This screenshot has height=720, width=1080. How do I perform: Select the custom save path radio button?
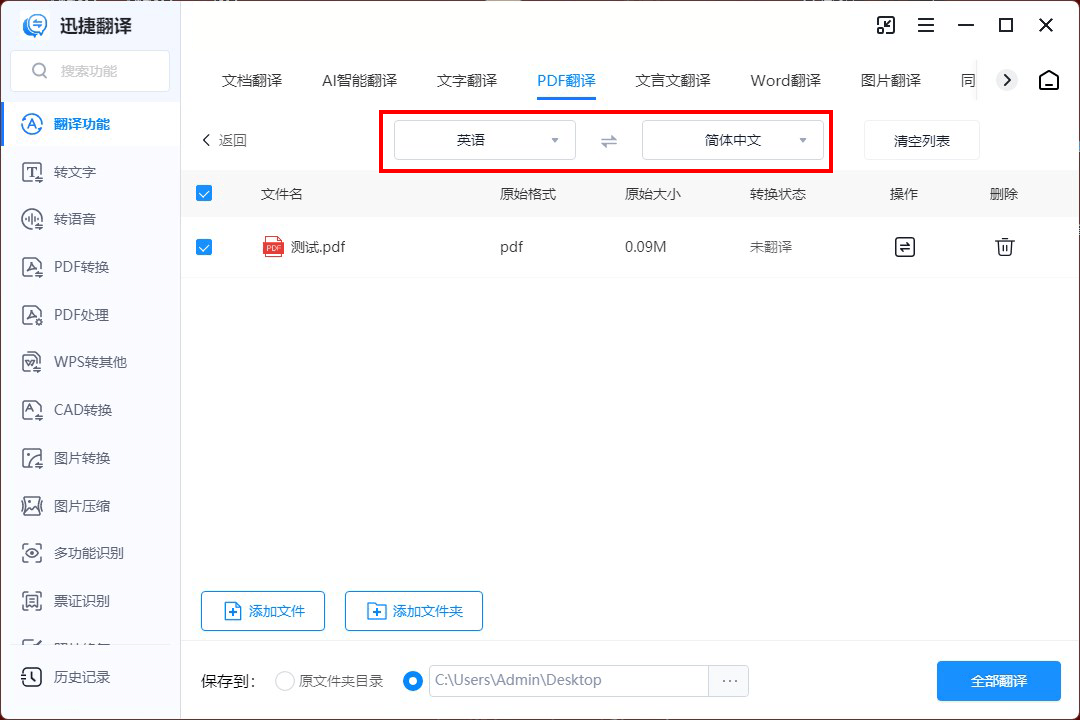[413, 681]
